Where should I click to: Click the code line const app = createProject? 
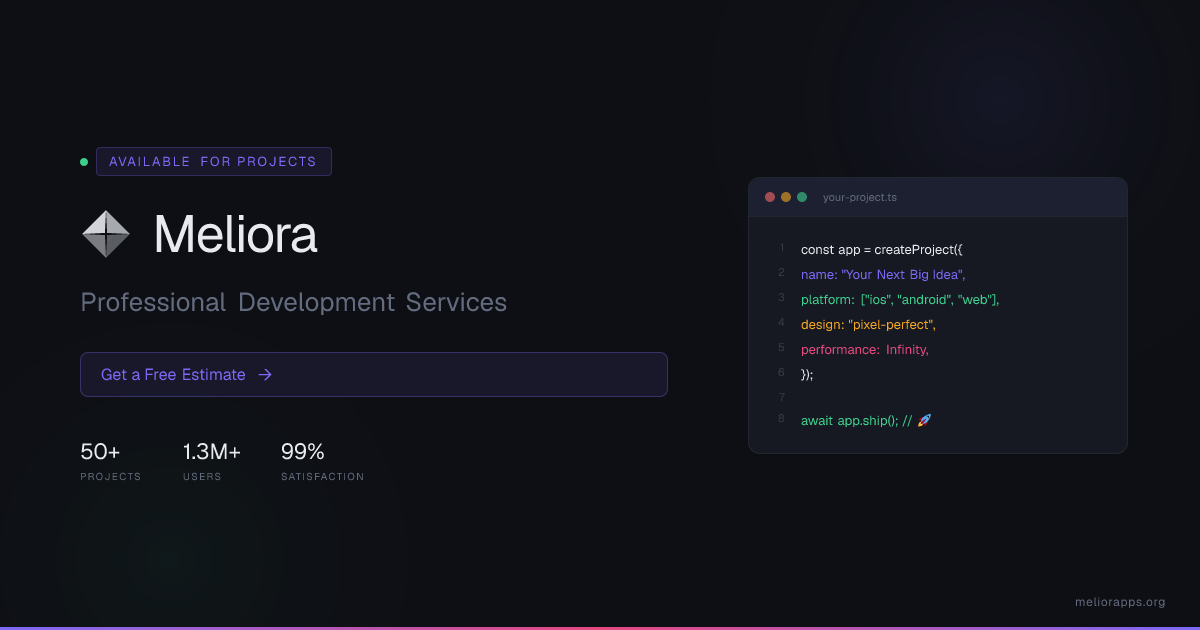coord(882,249)
